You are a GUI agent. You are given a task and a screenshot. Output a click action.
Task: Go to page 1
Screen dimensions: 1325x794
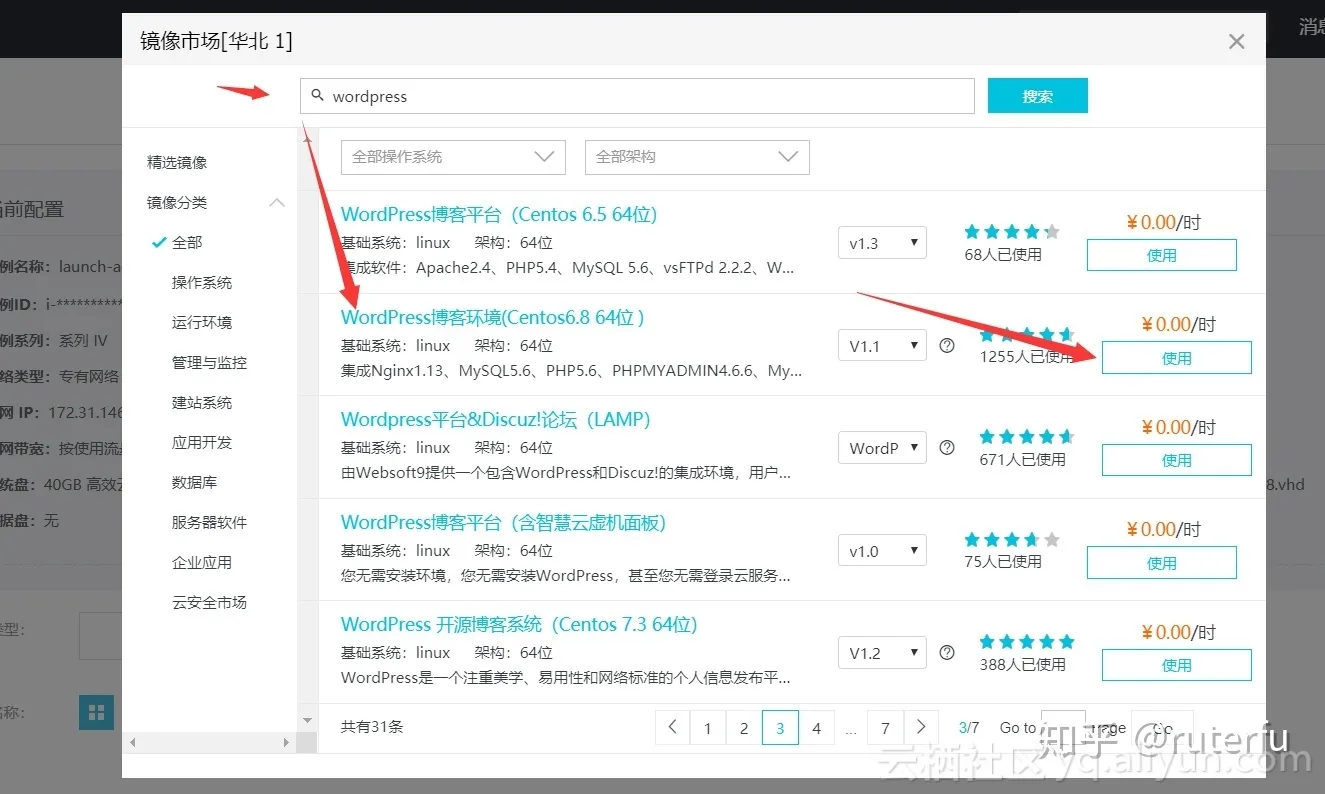coord(708,727)
